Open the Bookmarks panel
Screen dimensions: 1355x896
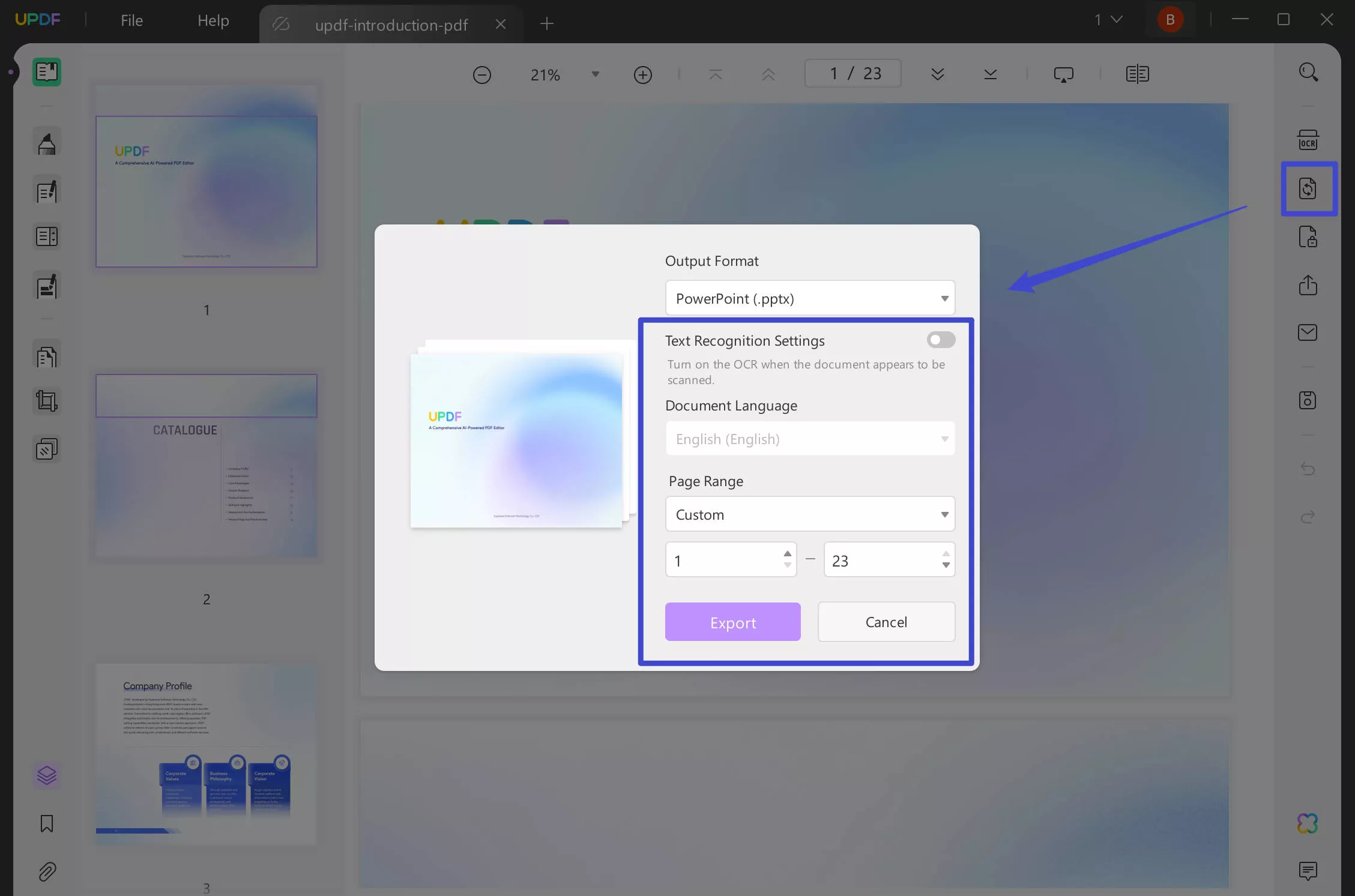[47, 823]
